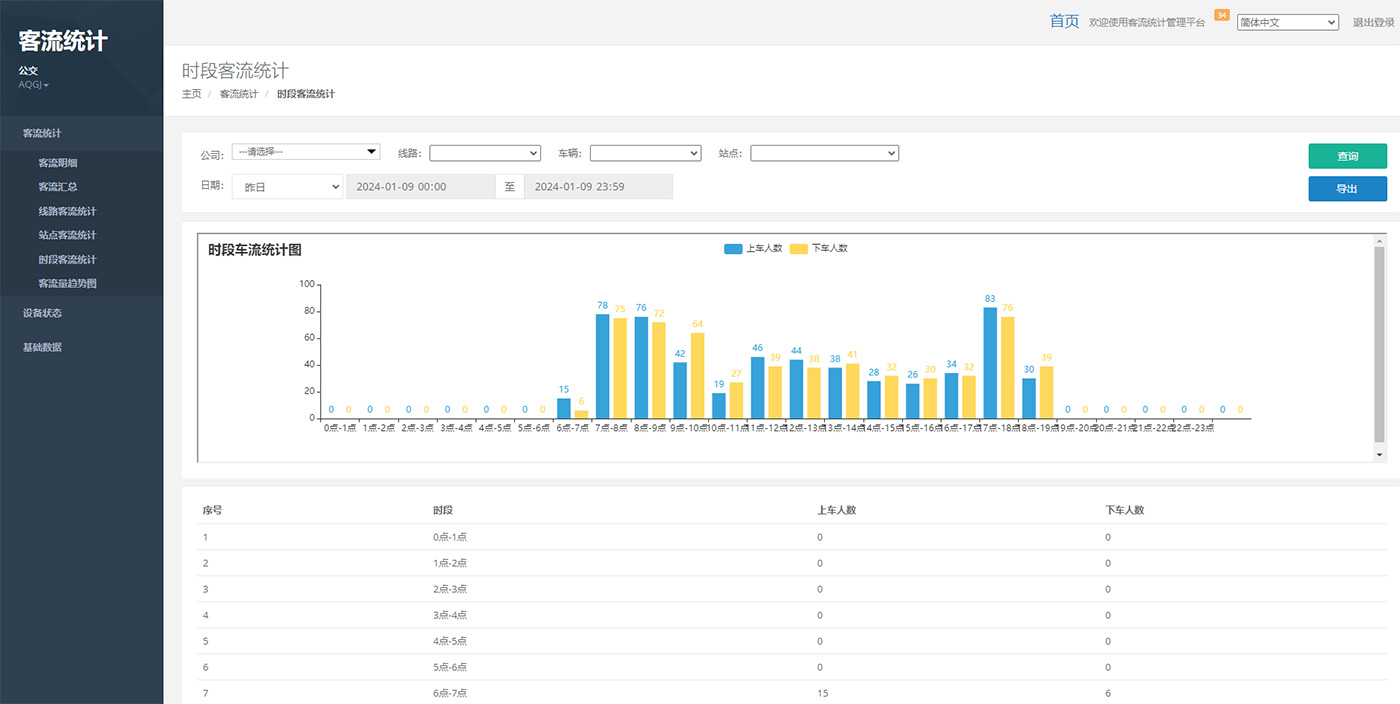Open 客流明细 in the sidebar
Screen dimensions: 1400x704
58,163
